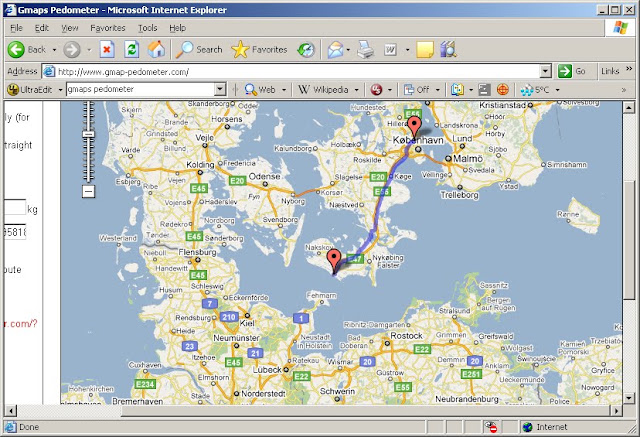640x437 pixels.
Task: Click the map zoom slider handle
Action: [89, 134]
